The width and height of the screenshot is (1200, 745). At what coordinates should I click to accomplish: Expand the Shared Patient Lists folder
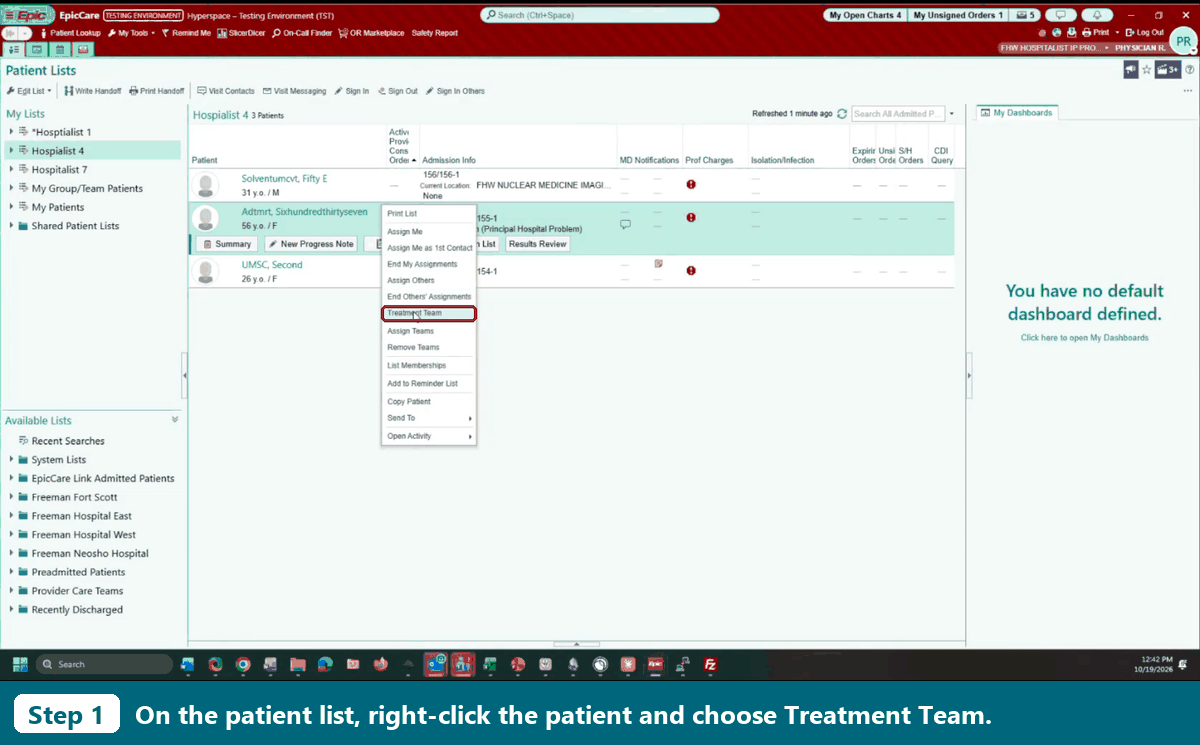[x=11, y=226]
